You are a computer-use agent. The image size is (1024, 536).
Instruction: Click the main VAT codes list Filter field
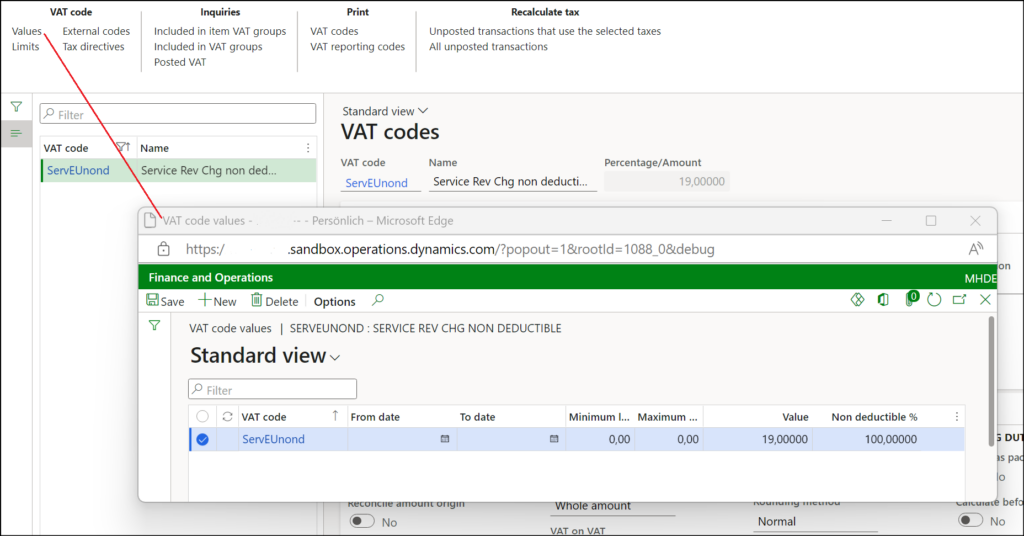click(x=178, y=114)
